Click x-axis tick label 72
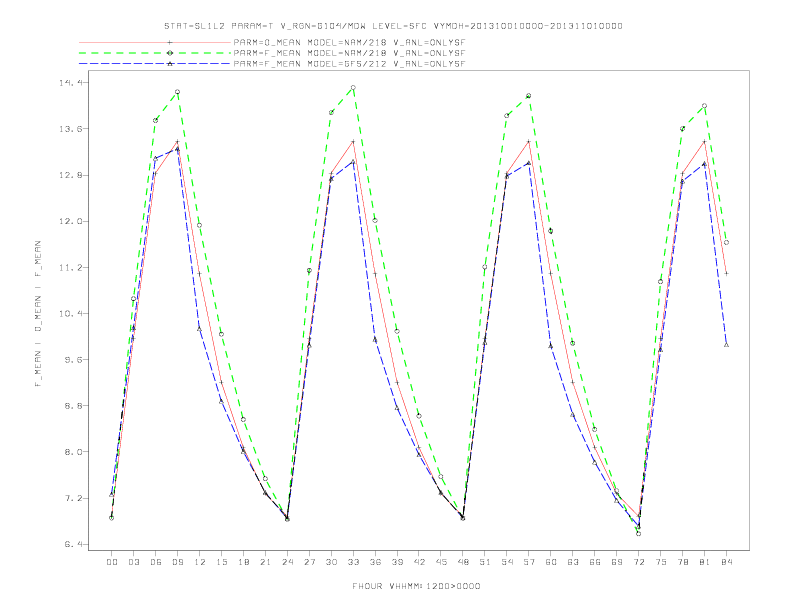This screenshot has width=792, height=612. click(x=638, y=562)
